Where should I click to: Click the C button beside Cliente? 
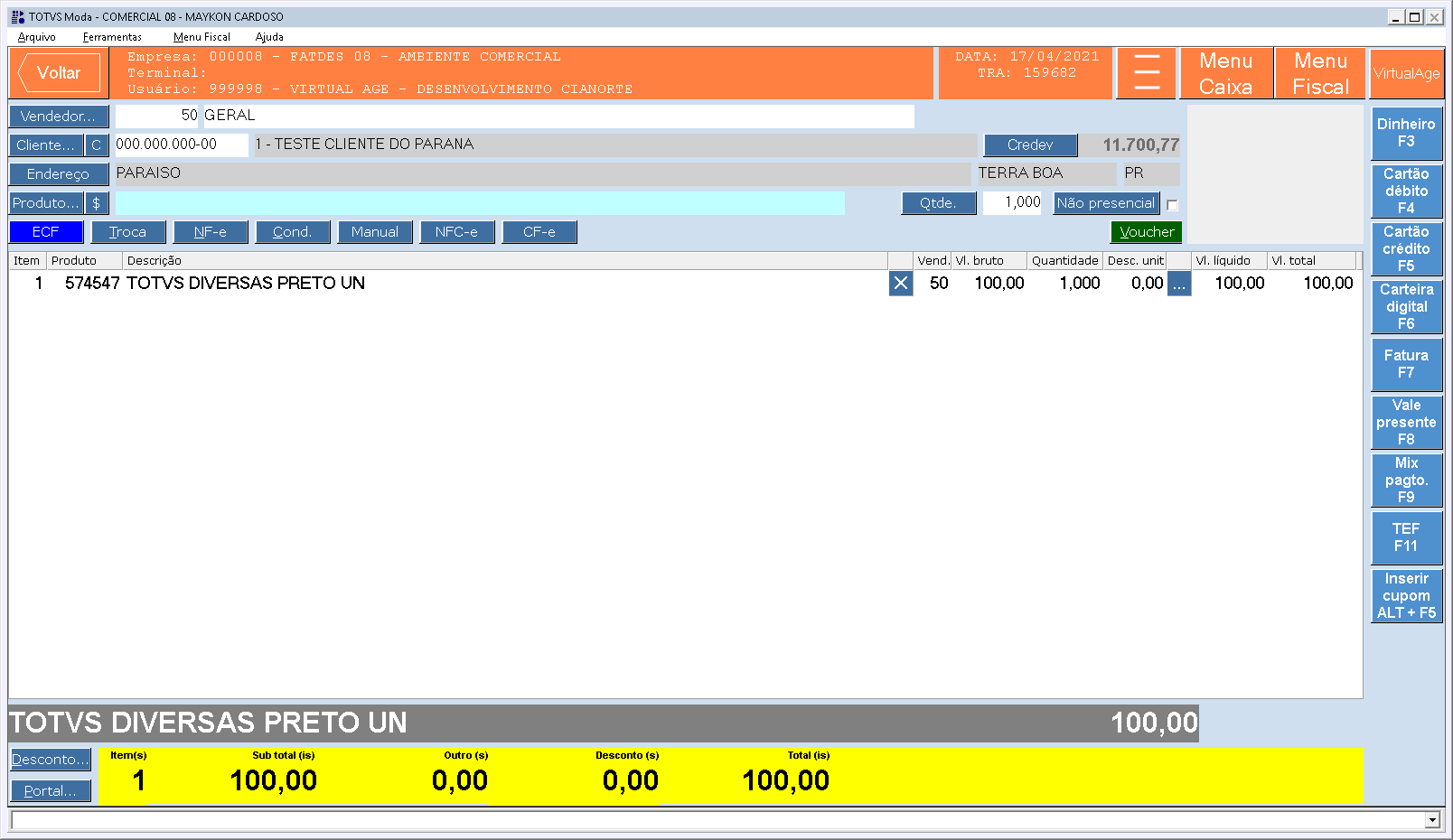tap(97, 145)
